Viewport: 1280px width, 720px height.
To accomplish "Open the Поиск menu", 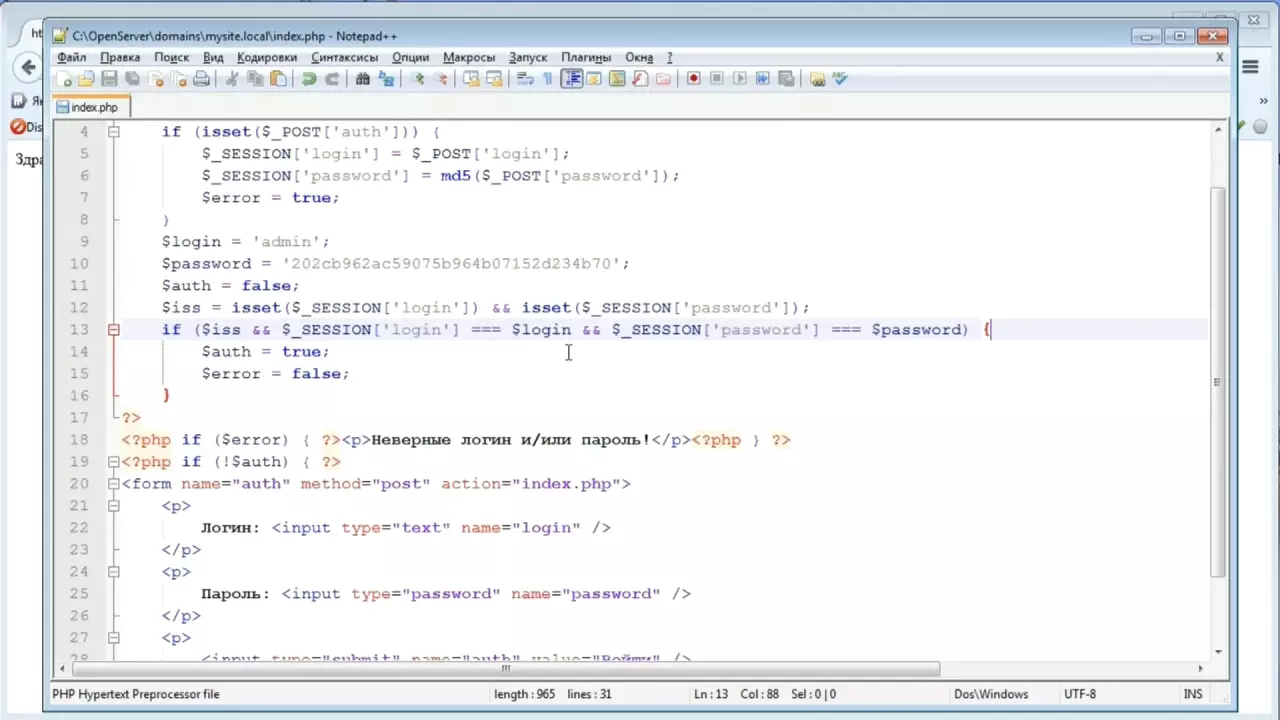I will click(x=172, y=57).
